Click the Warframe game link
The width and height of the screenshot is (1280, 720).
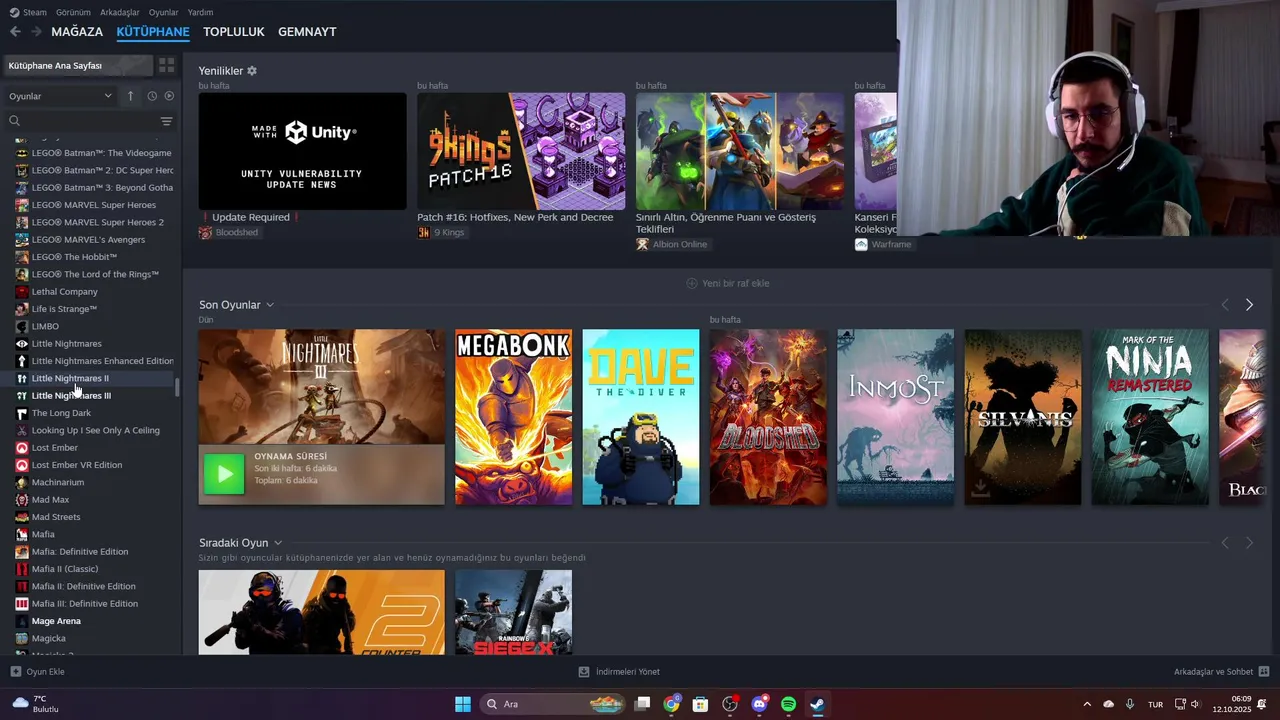tap(883, 244)
